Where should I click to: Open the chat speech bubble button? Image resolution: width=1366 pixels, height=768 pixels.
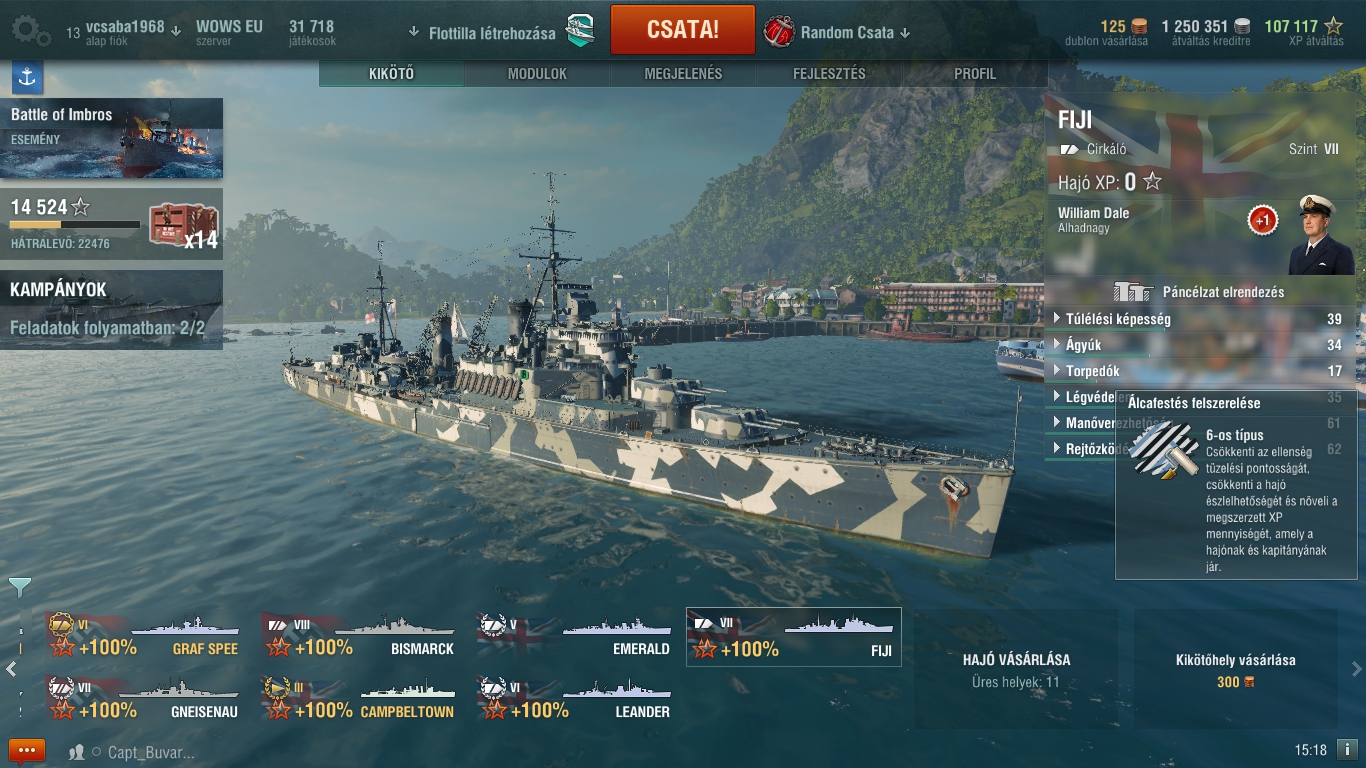tap(27, 751)
